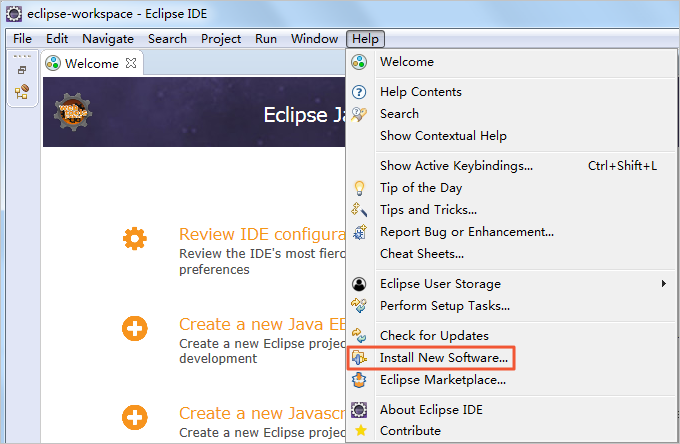The width and height of the screenshot is (680, 444).
Task: Open the Window menu in menu bar
Action: tap(314, 39)
